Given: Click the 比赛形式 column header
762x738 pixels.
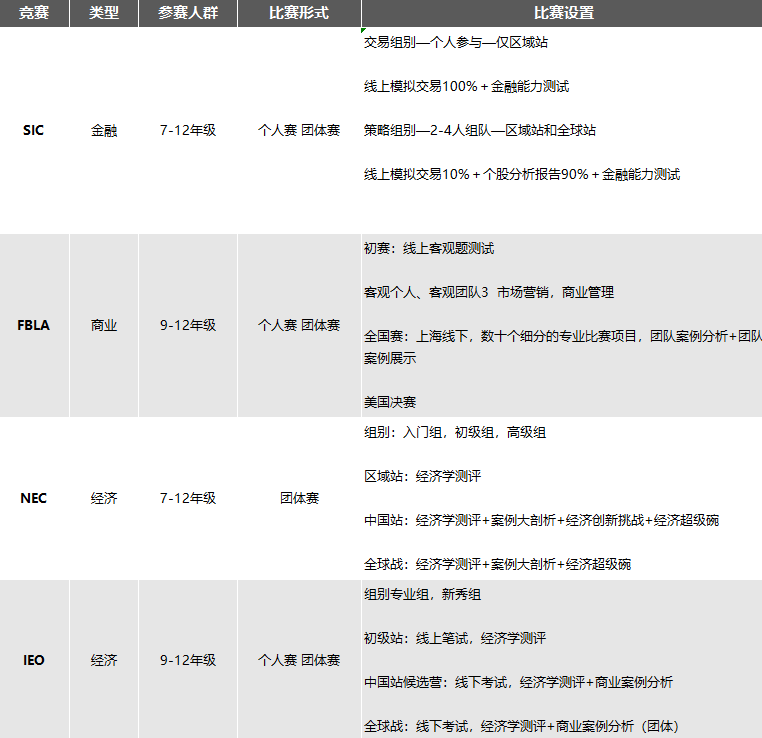Looking at the screenshot, I should coord(299,13).
